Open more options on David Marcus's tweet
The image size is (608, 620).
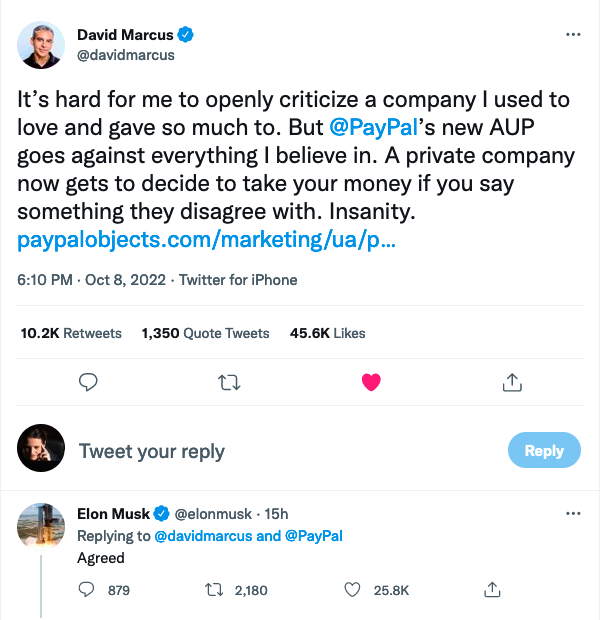pyautogui.click(x=572, y=35)
